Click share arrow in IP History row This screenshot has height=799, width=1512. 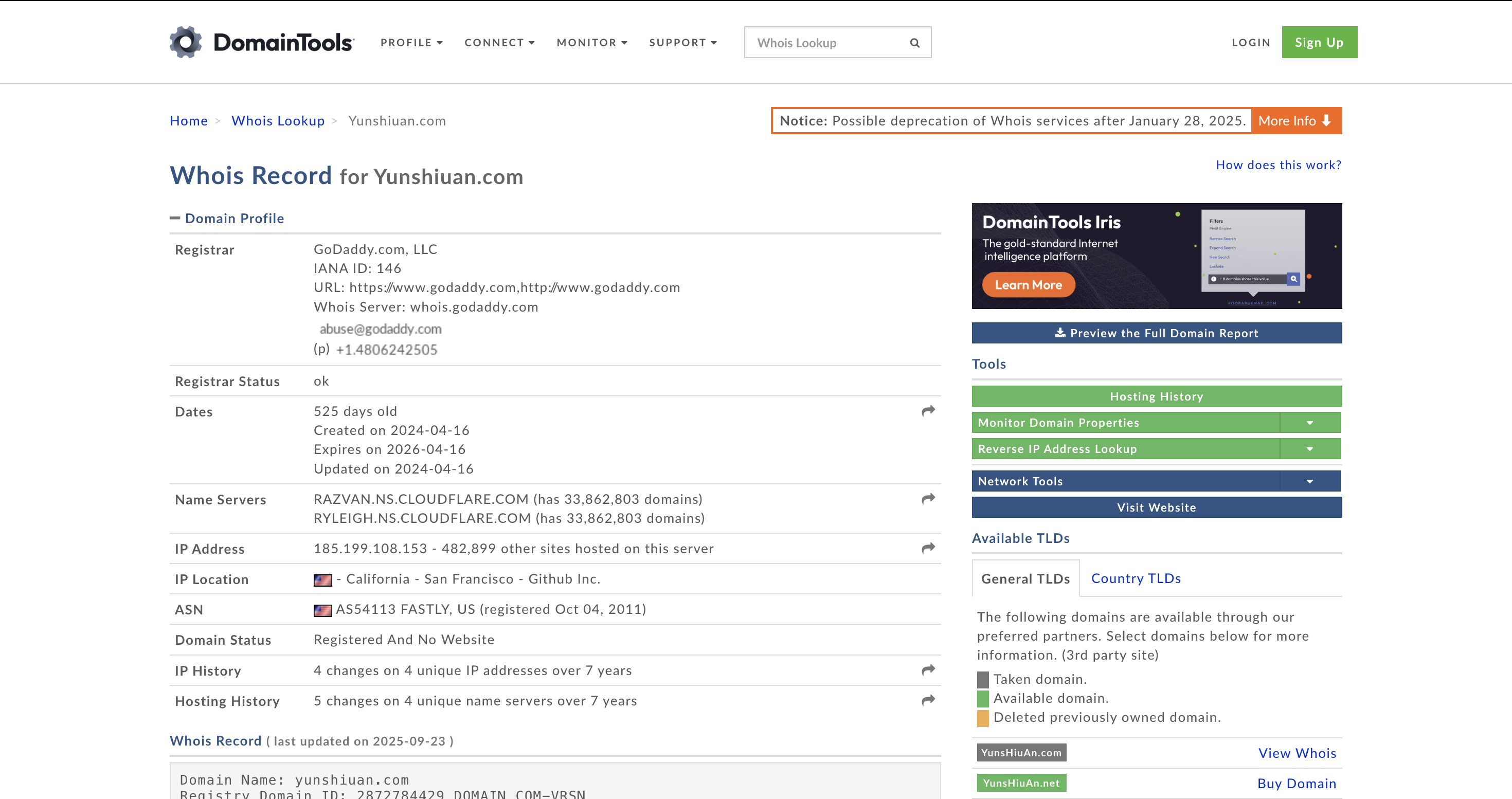point(927,670)
